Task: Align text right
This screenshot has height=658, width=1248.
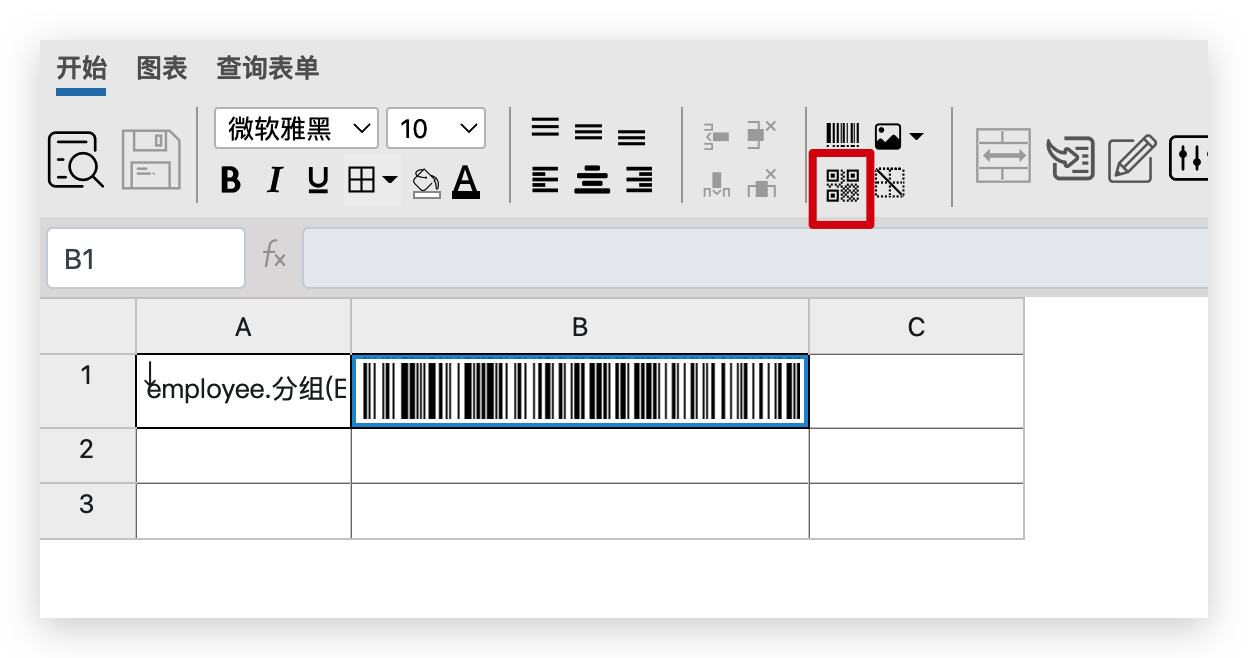Action: pyautogui.click(x=639, y=180)
